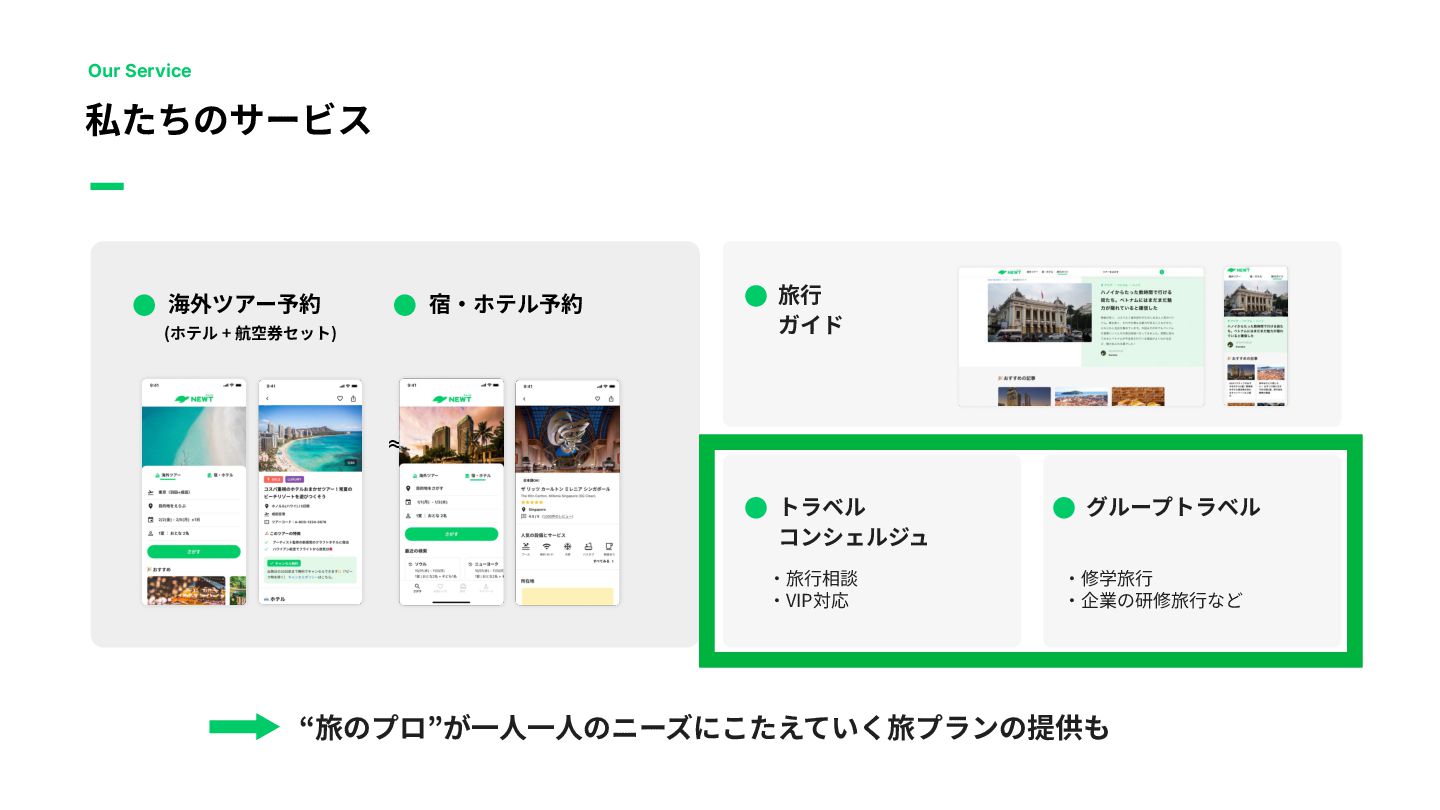Tap the magnifier icon in hotel phone bottom bar

[x=417, y=586]
